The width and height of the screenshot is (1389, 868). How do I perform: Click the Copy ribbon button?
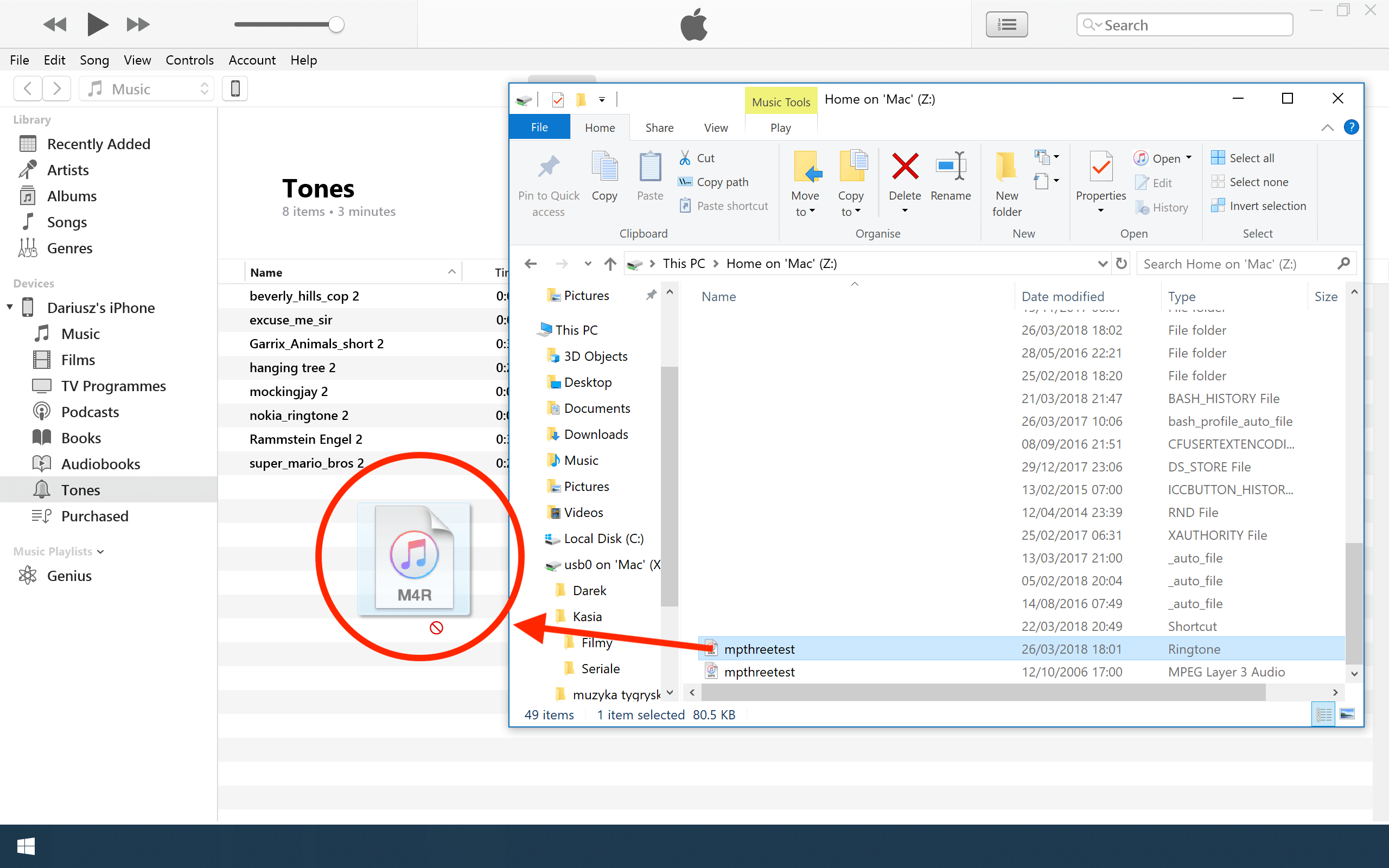(x=604, y=176)
